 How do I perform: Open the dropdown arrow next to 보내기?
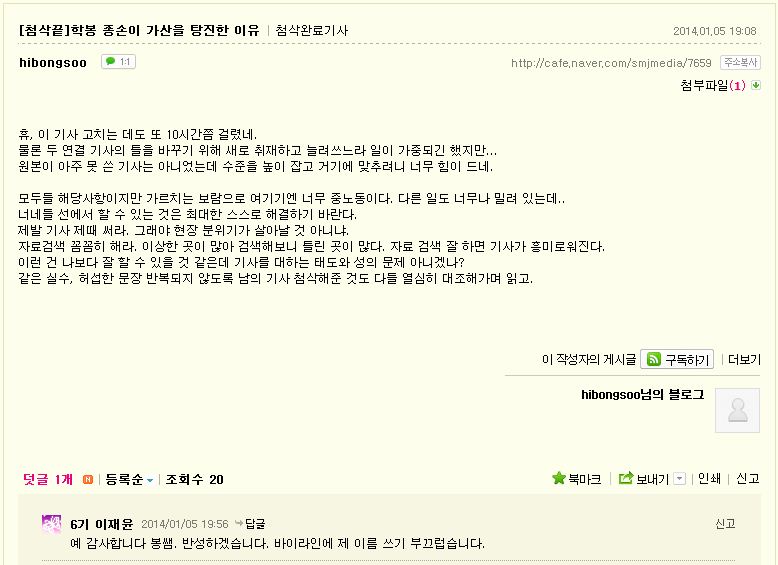pyautogui.click(x=679, y=479)
